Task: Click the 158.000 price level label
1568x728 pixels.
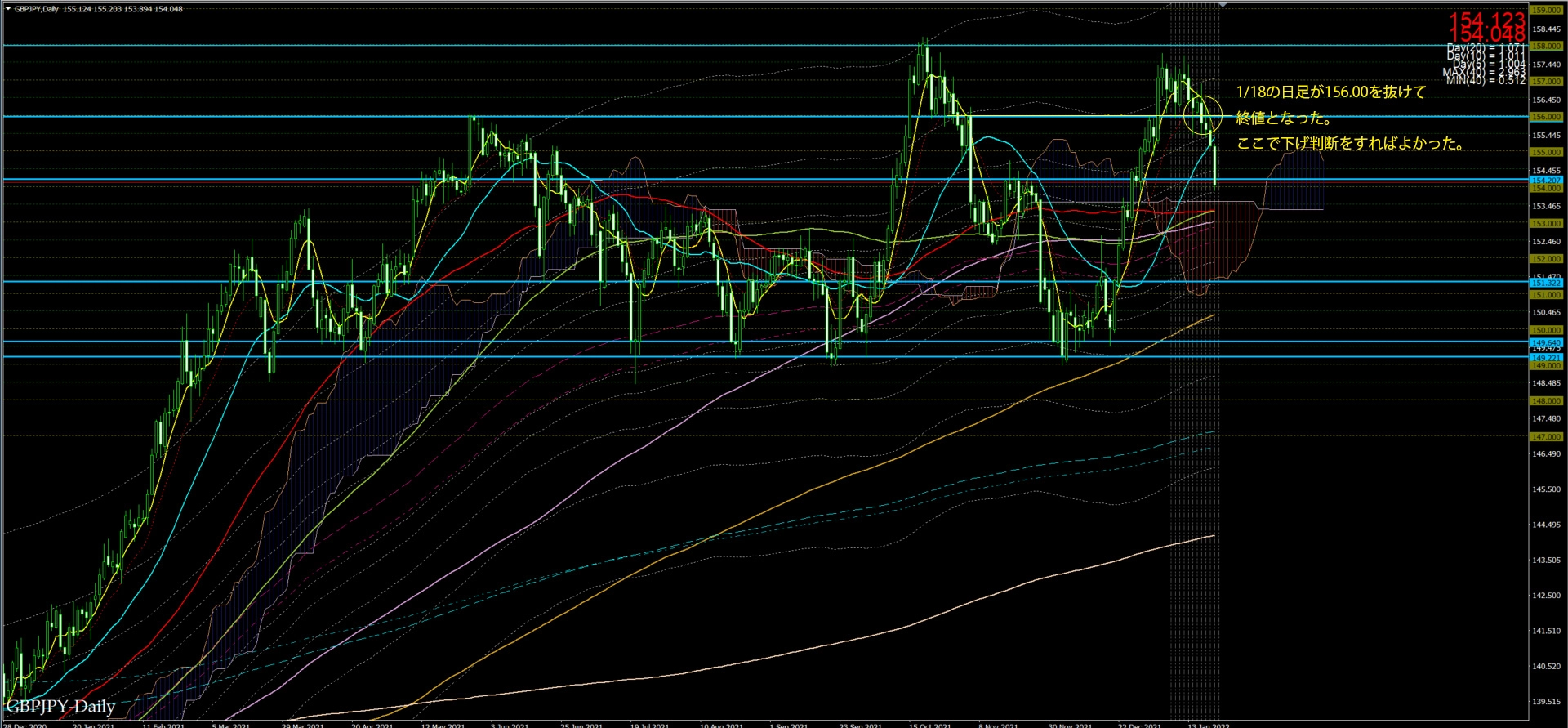Action: 1546,47
